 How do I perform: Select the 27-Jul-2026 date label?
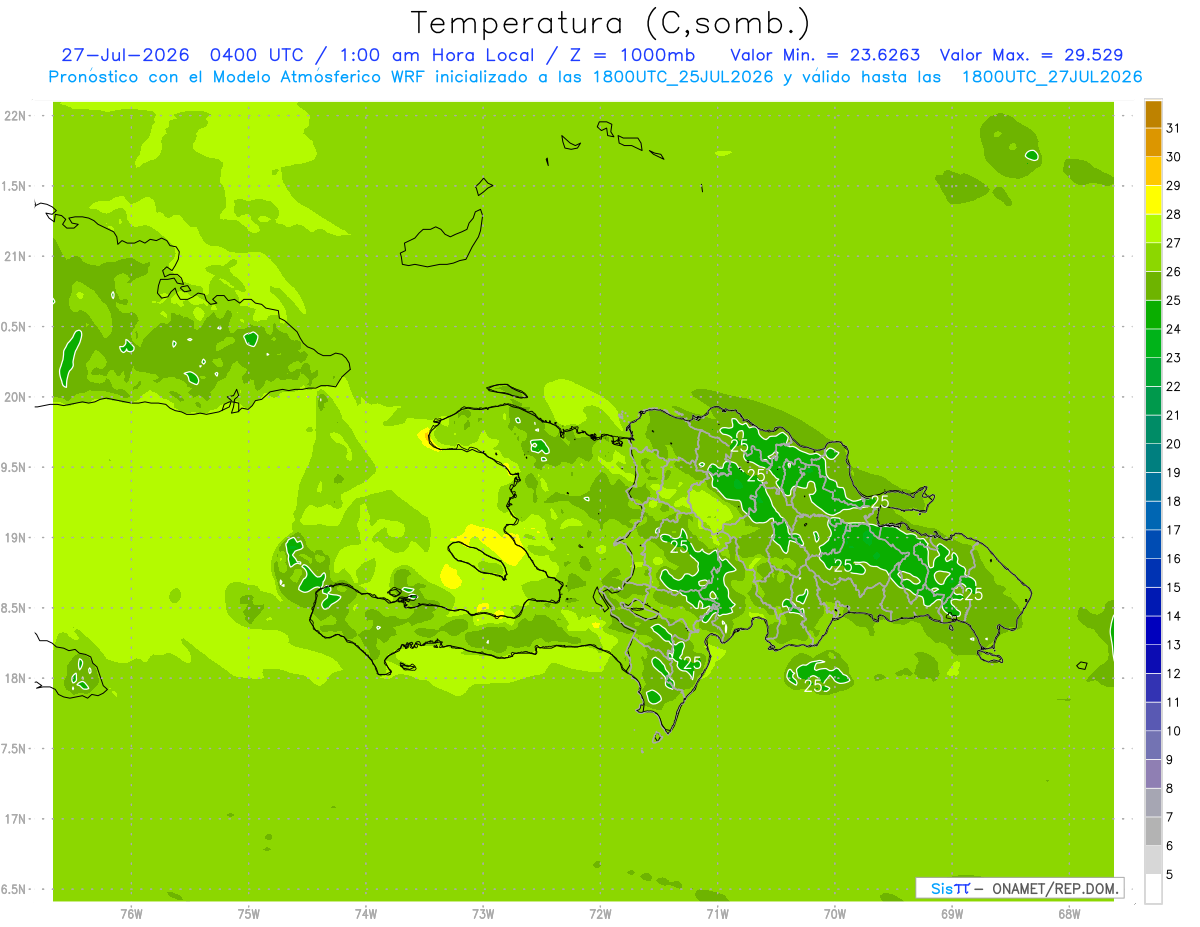pyautogui.click(x=125, y=55)
